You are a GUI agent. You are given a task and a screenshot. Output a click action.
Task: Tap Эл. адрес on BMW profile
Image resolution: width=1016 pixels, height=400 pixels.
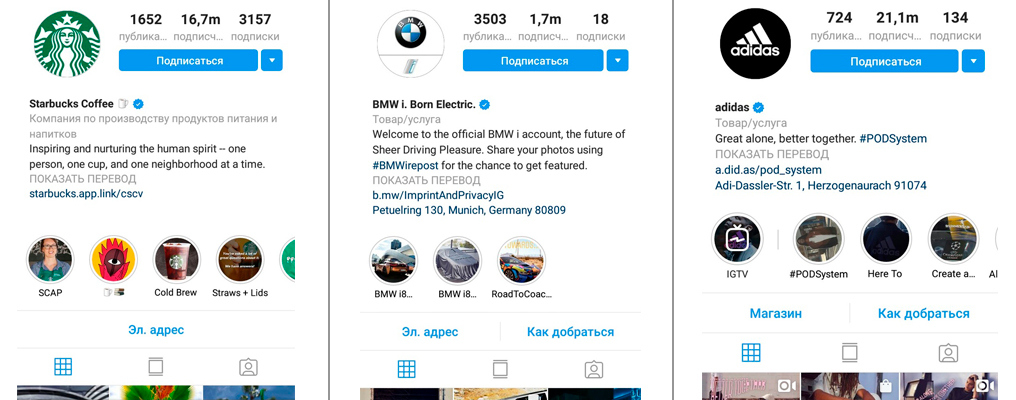point(430,332)
